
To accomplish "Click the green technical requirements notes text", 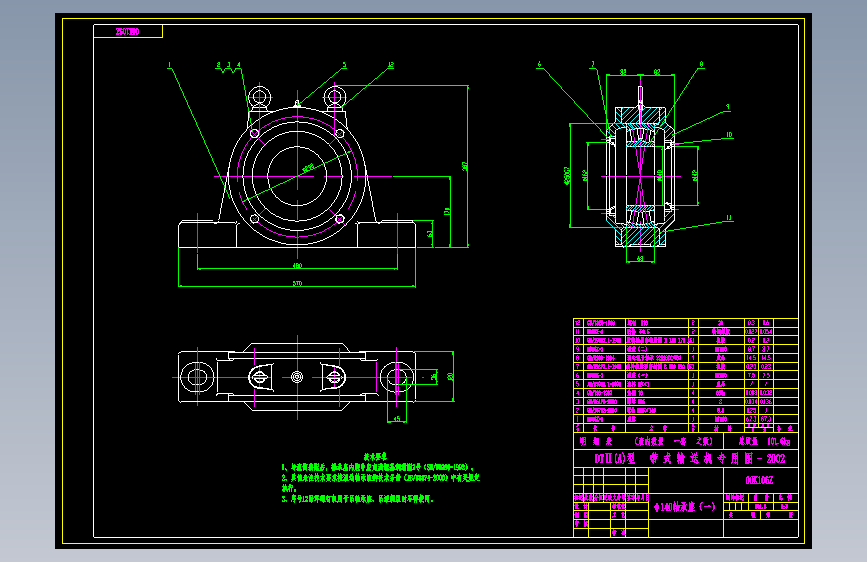I will 380,478.
